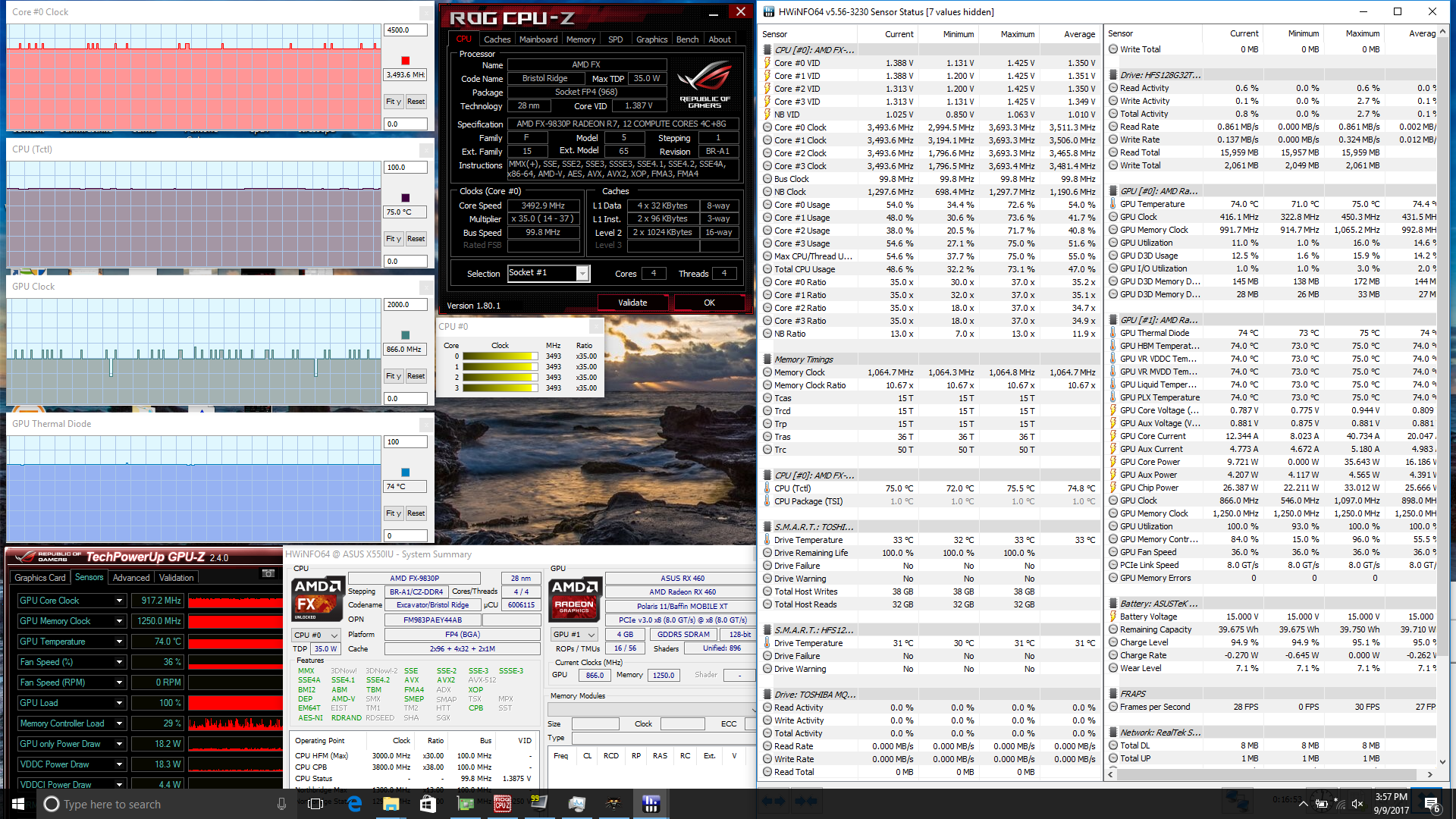Click AMD Radeon Graphics logo in System Summary

click(x=576, y=599)
